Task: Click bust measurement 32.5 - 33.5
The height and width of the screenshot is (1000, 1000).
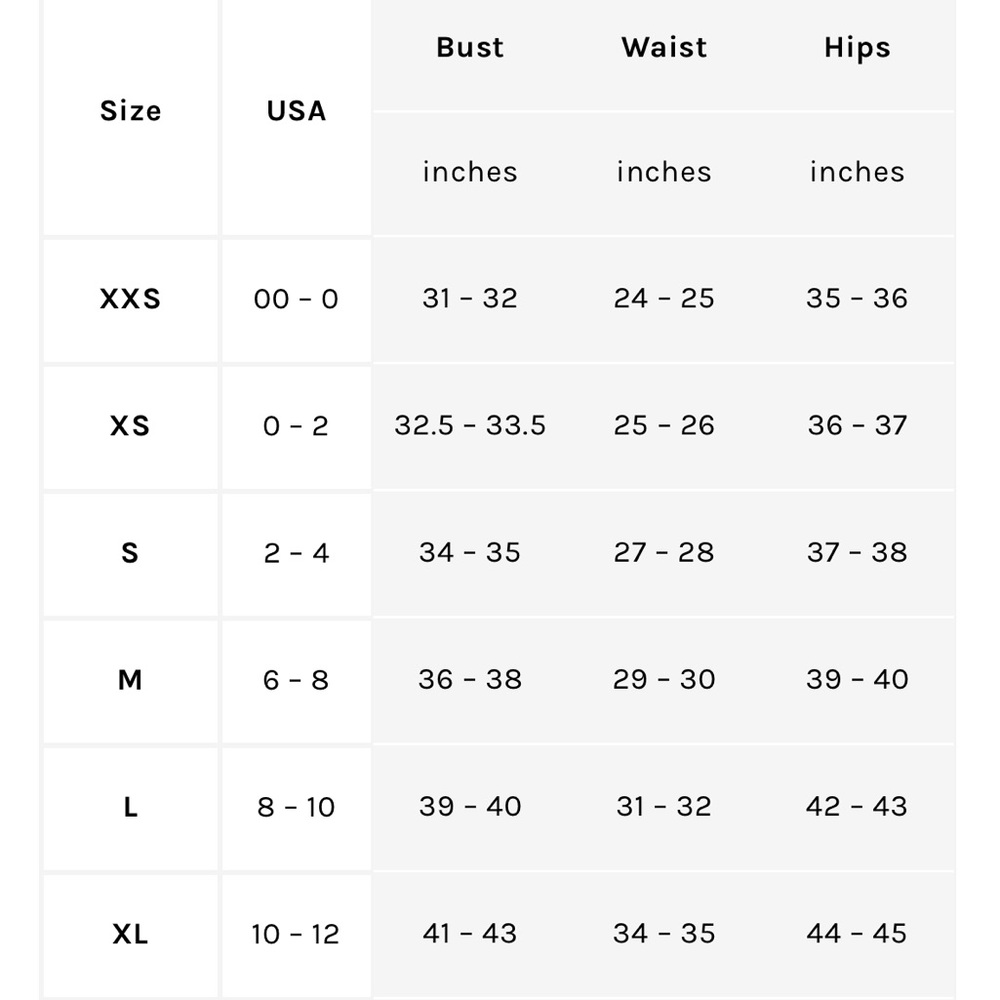Action: click(x=470, y=425)
